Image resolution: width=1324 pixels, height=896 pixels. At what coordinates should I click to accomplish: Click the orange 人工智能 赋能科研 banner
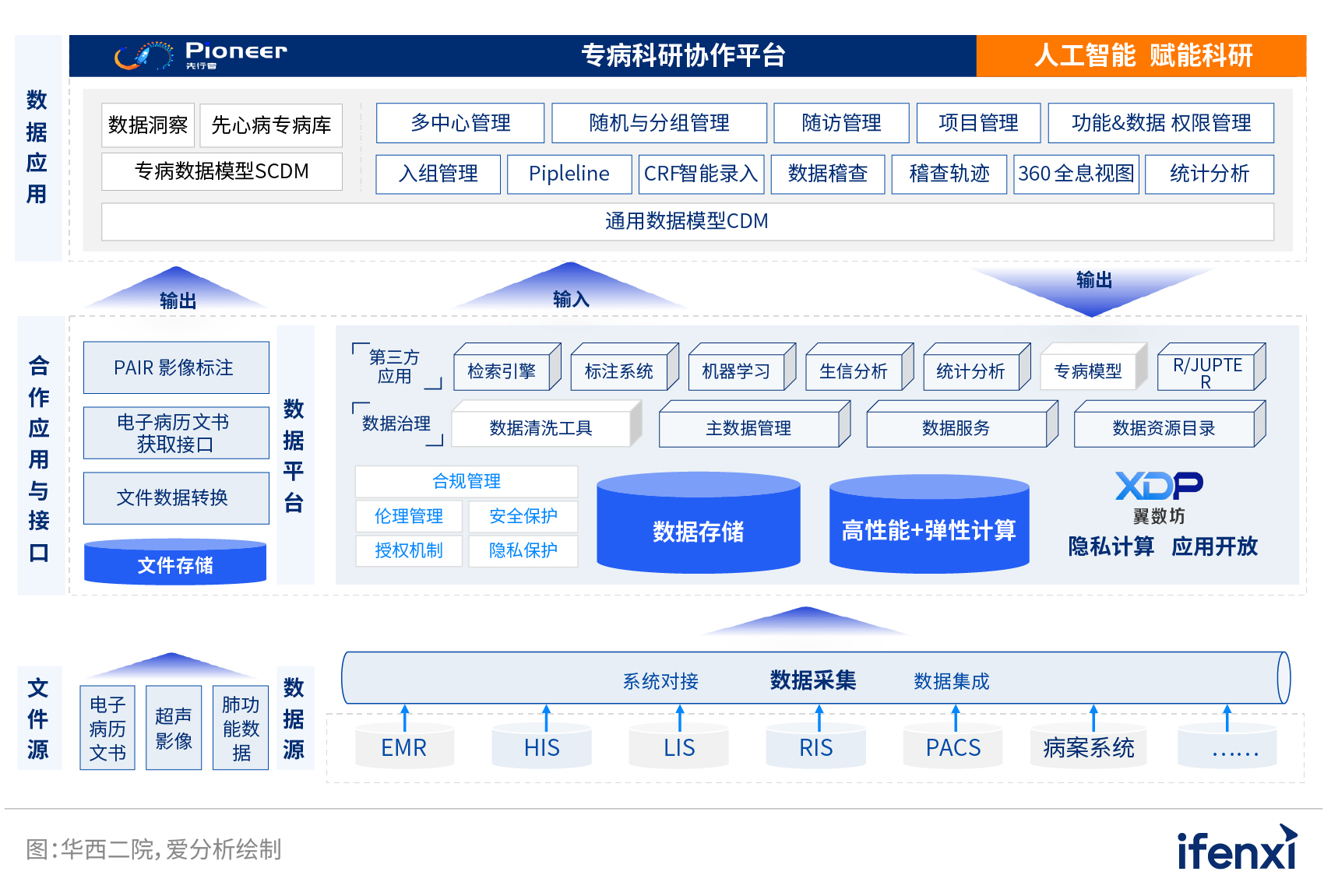pyautogui.click(x=1141, y=56)
